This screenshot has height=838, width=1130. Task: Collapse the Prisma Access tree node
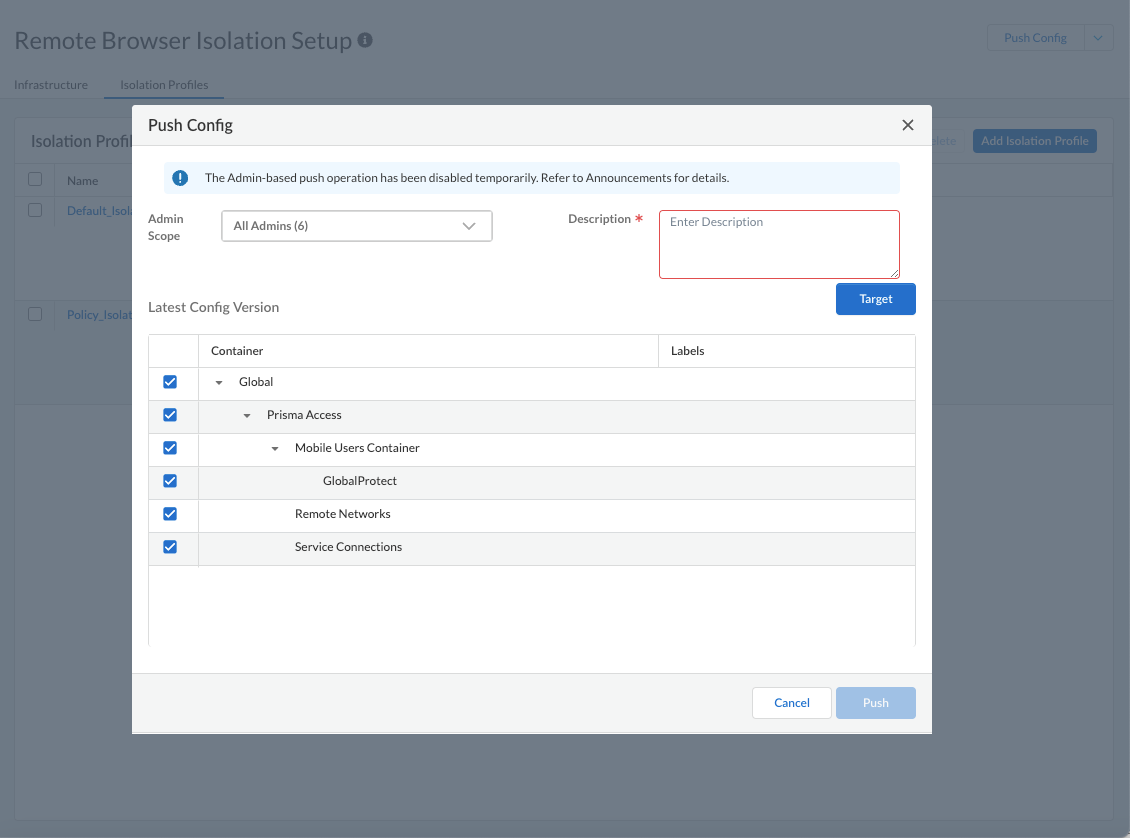247,416
